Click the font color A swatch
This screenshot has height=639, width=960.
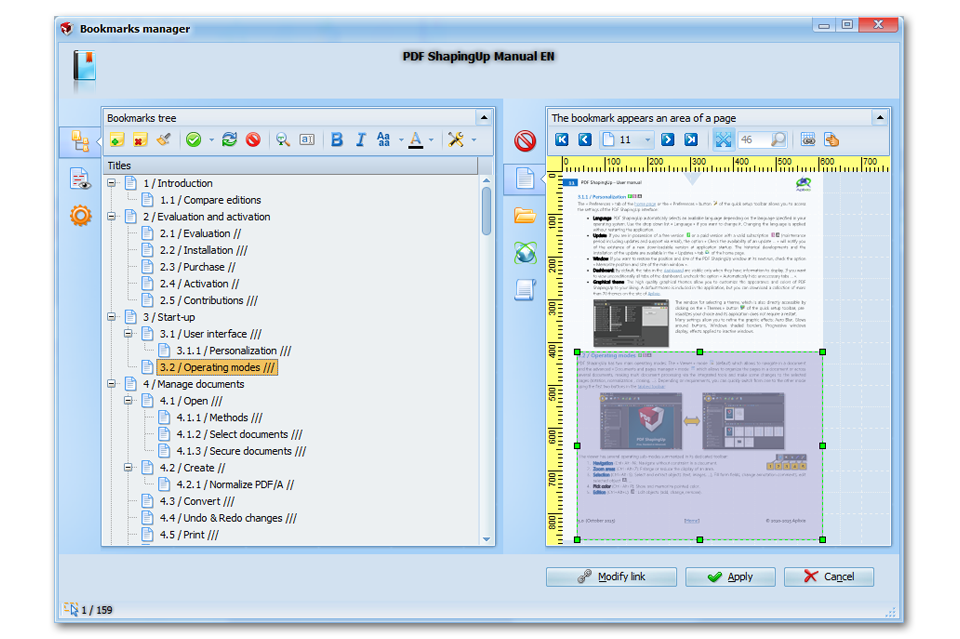pos(416,140)
